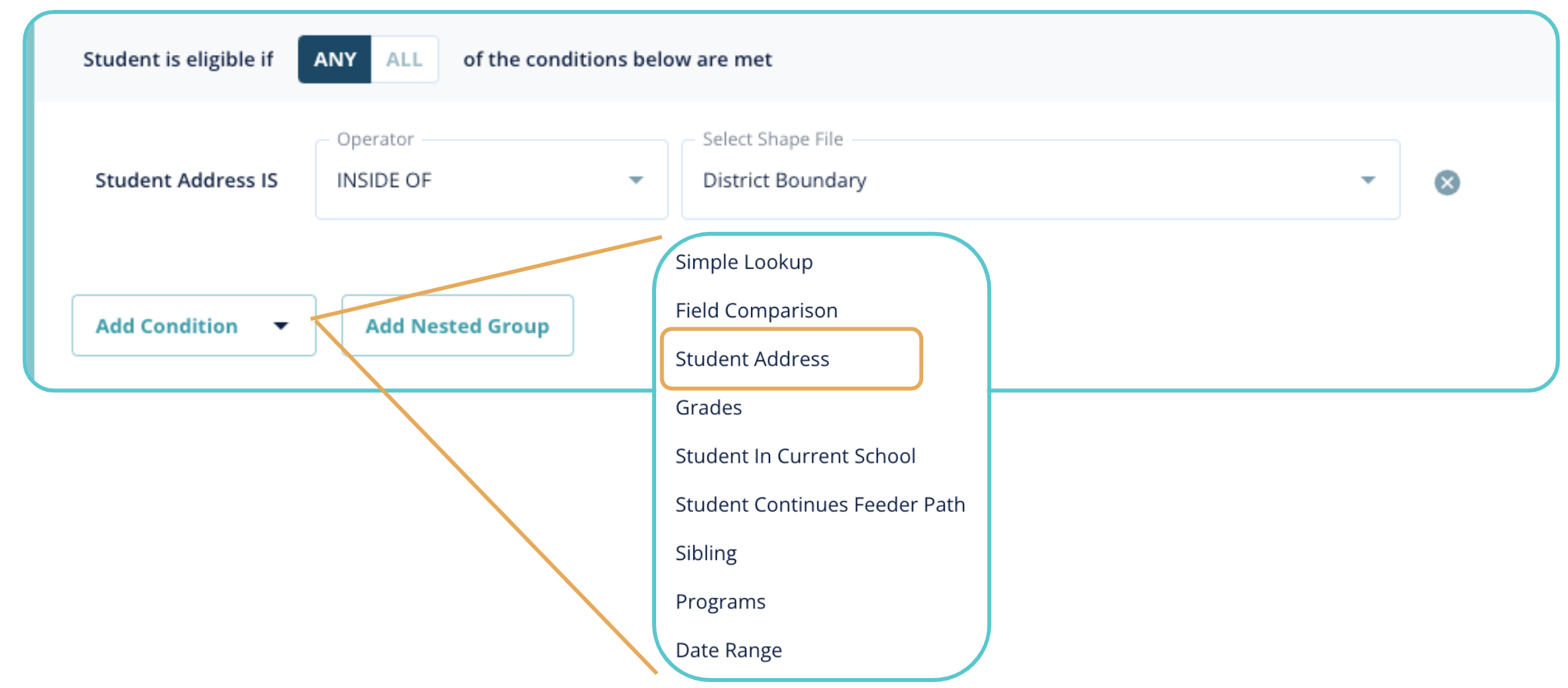Click the Add Condition caret icon
This screenshot has width=1568, height=688.
pyautogui.click(x=281, y=325)
